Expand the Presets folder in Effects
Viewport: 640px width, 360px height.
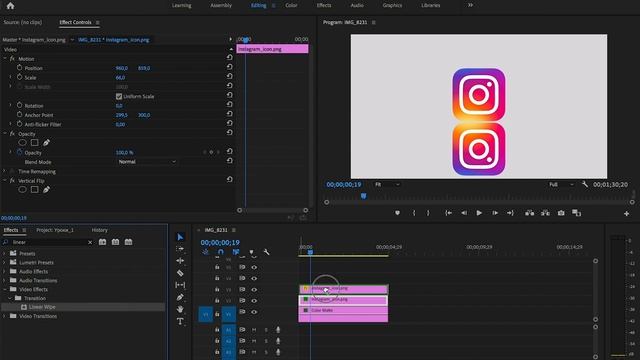click(4, 253)
